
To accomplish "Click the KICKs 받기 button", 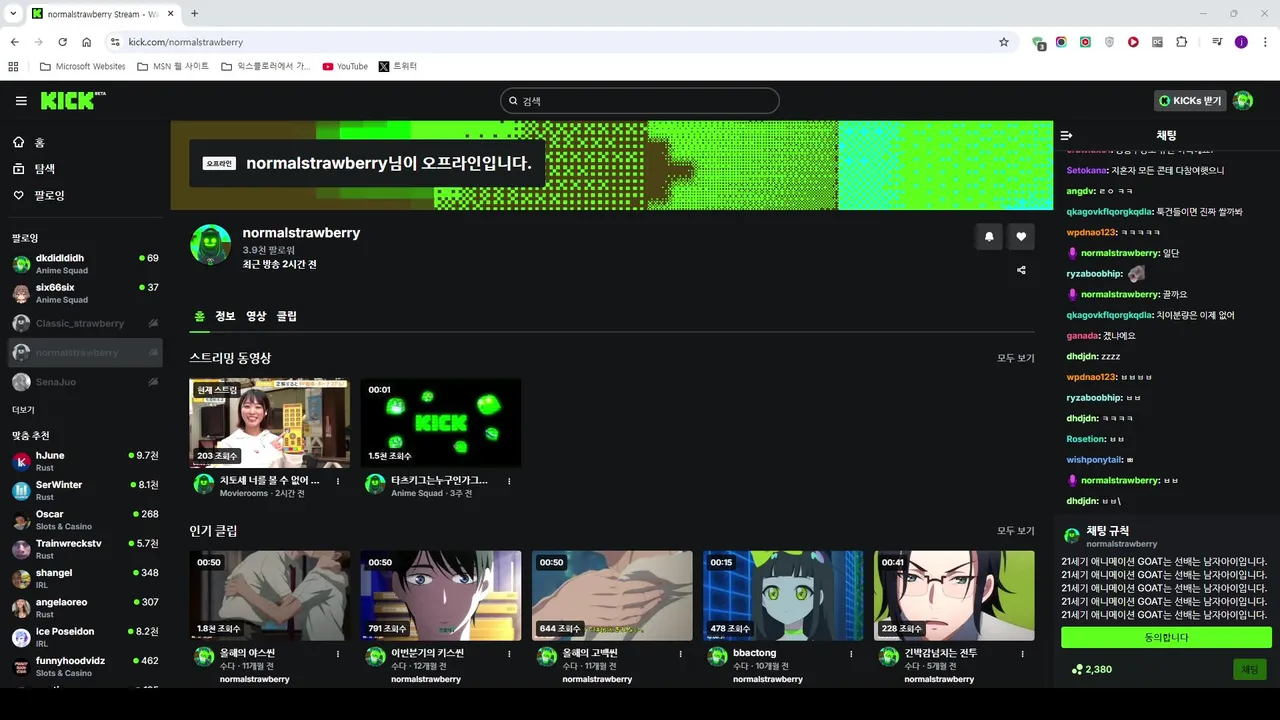I will click(1191, 101).
